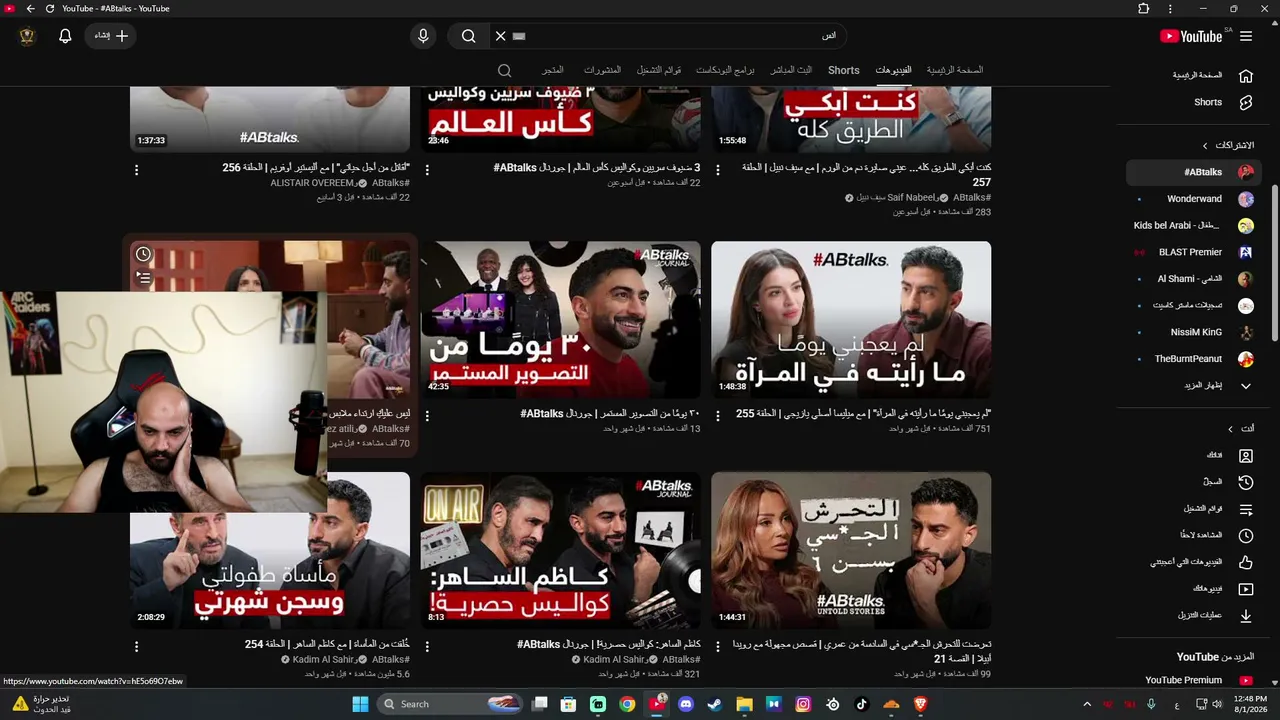The height and width of the screenshot is (720, 1280).
Task: Play the ٣٠ يومًا من التصوير thumbnail
Action: click(x=560, y=320)
